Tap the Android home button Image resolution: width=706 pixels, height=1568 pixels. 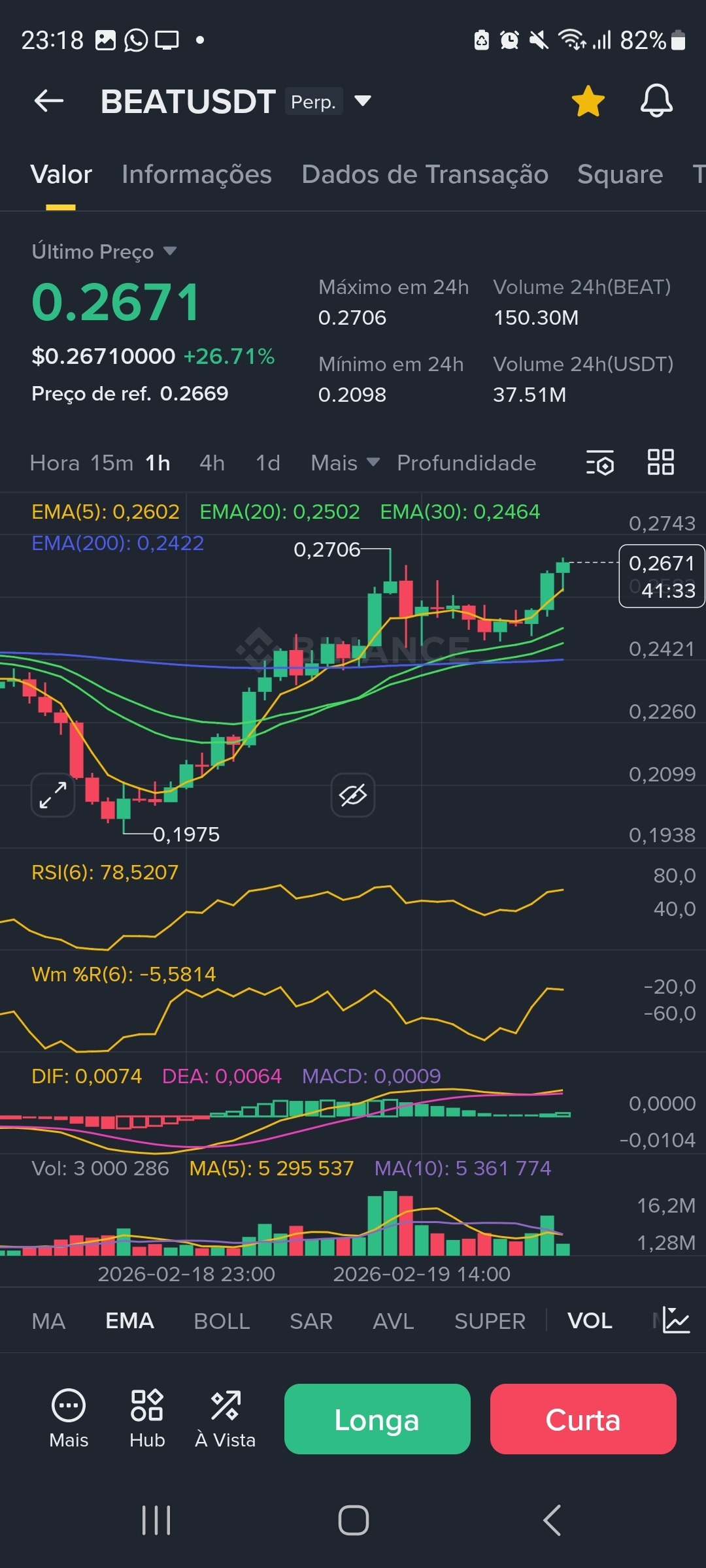pos(353,1520)
